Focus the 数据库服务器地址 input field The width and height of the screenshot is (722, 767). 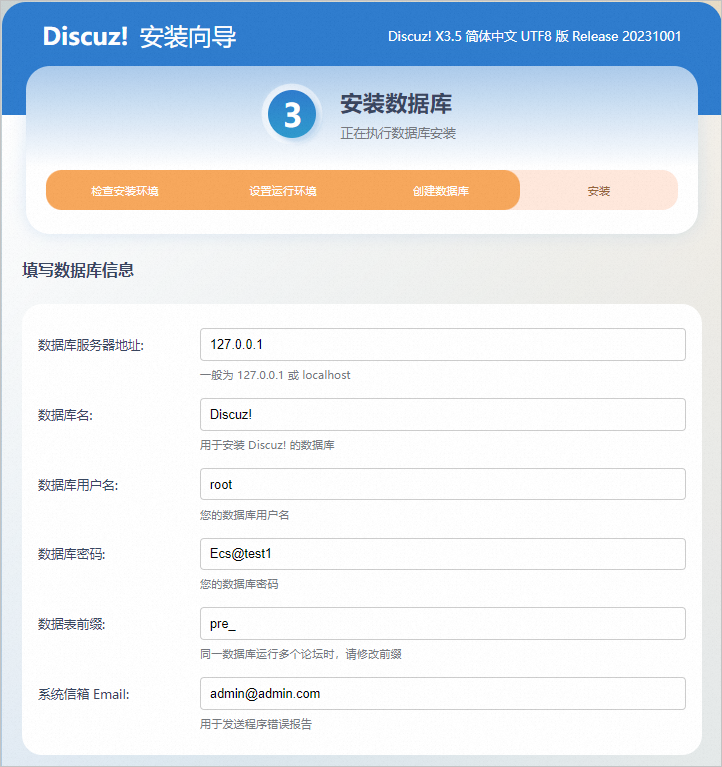click(442, 344)
